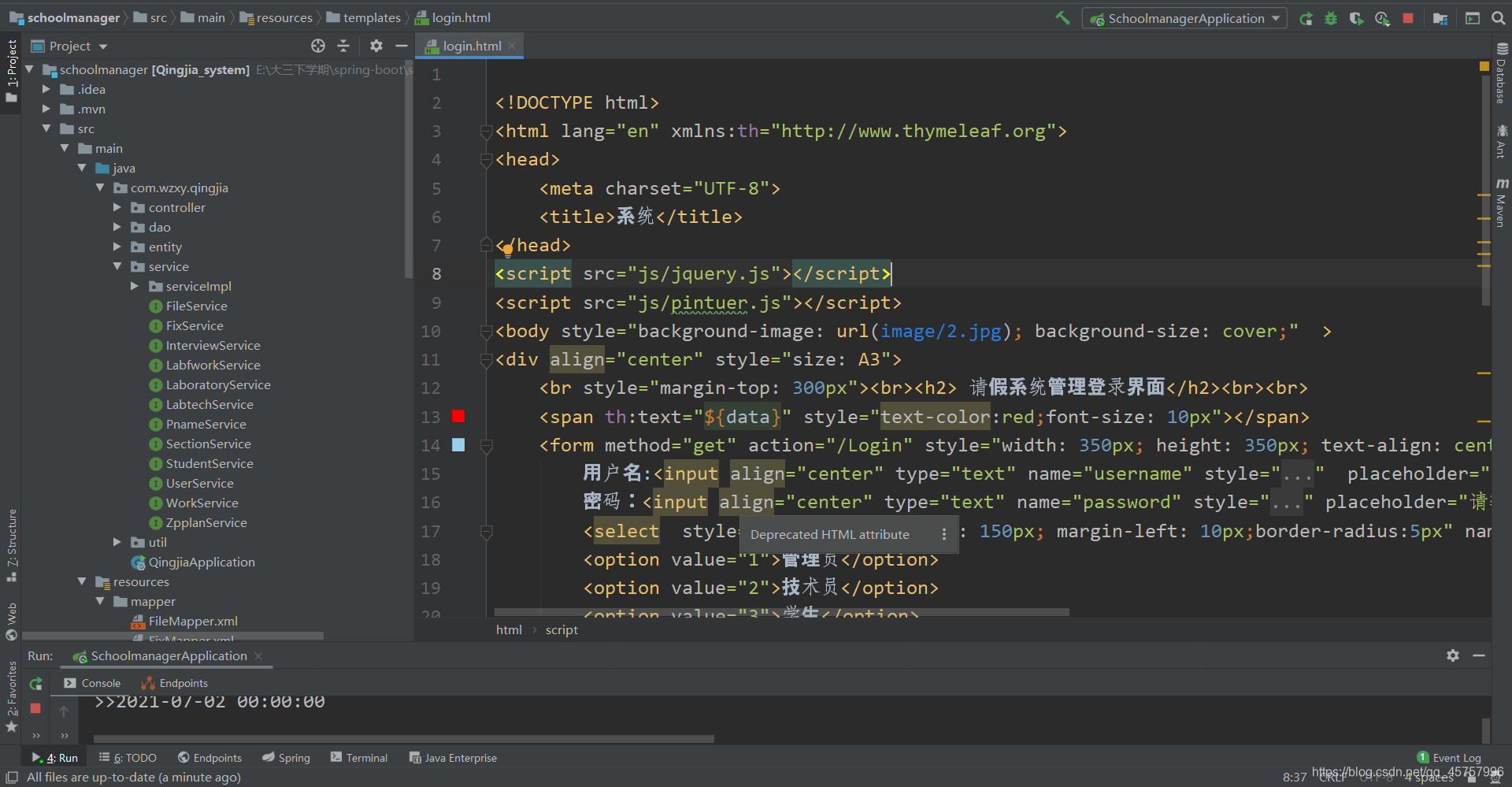Run with coverage icon in toolbar

click(1356, 18)
